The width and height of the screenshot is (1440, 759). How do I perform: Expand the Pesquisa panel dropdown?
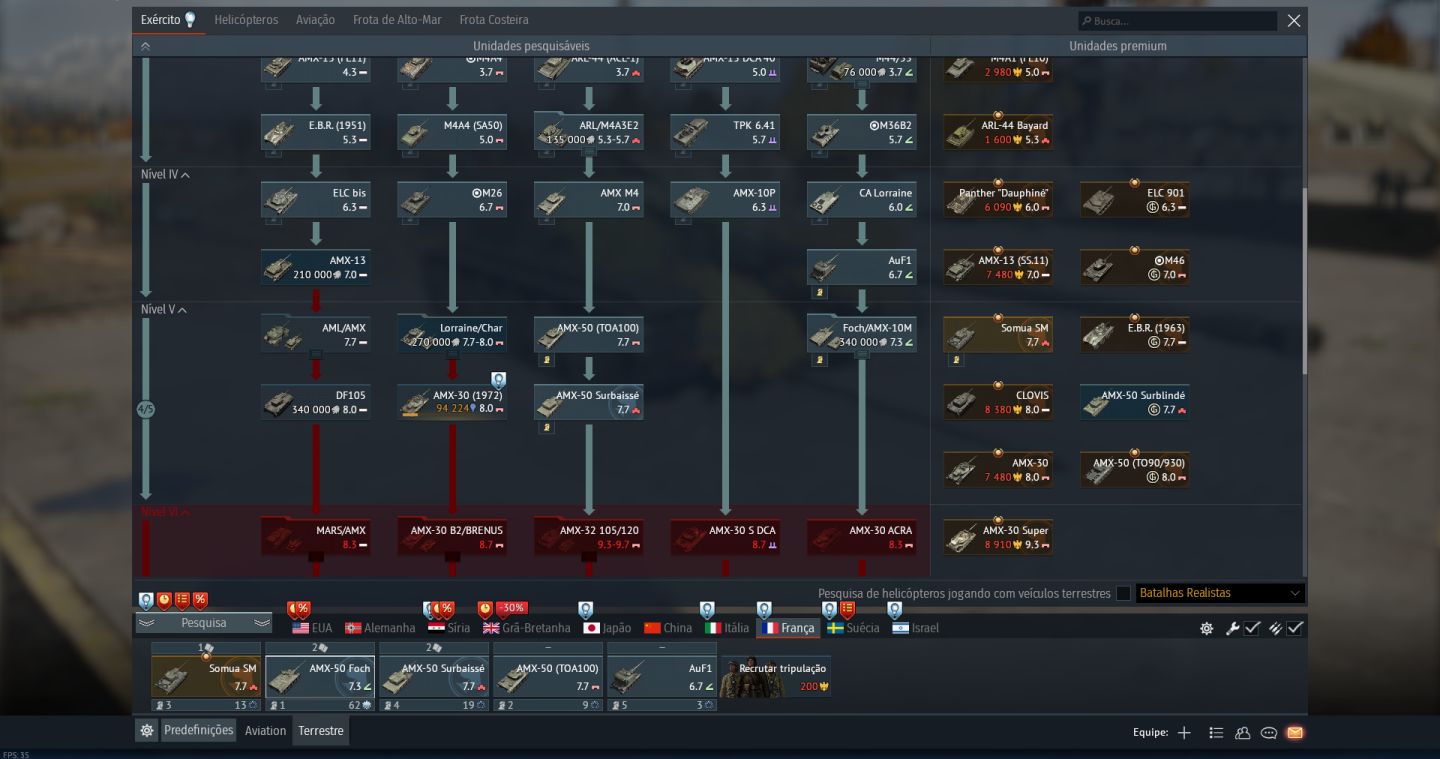(204, 623)
